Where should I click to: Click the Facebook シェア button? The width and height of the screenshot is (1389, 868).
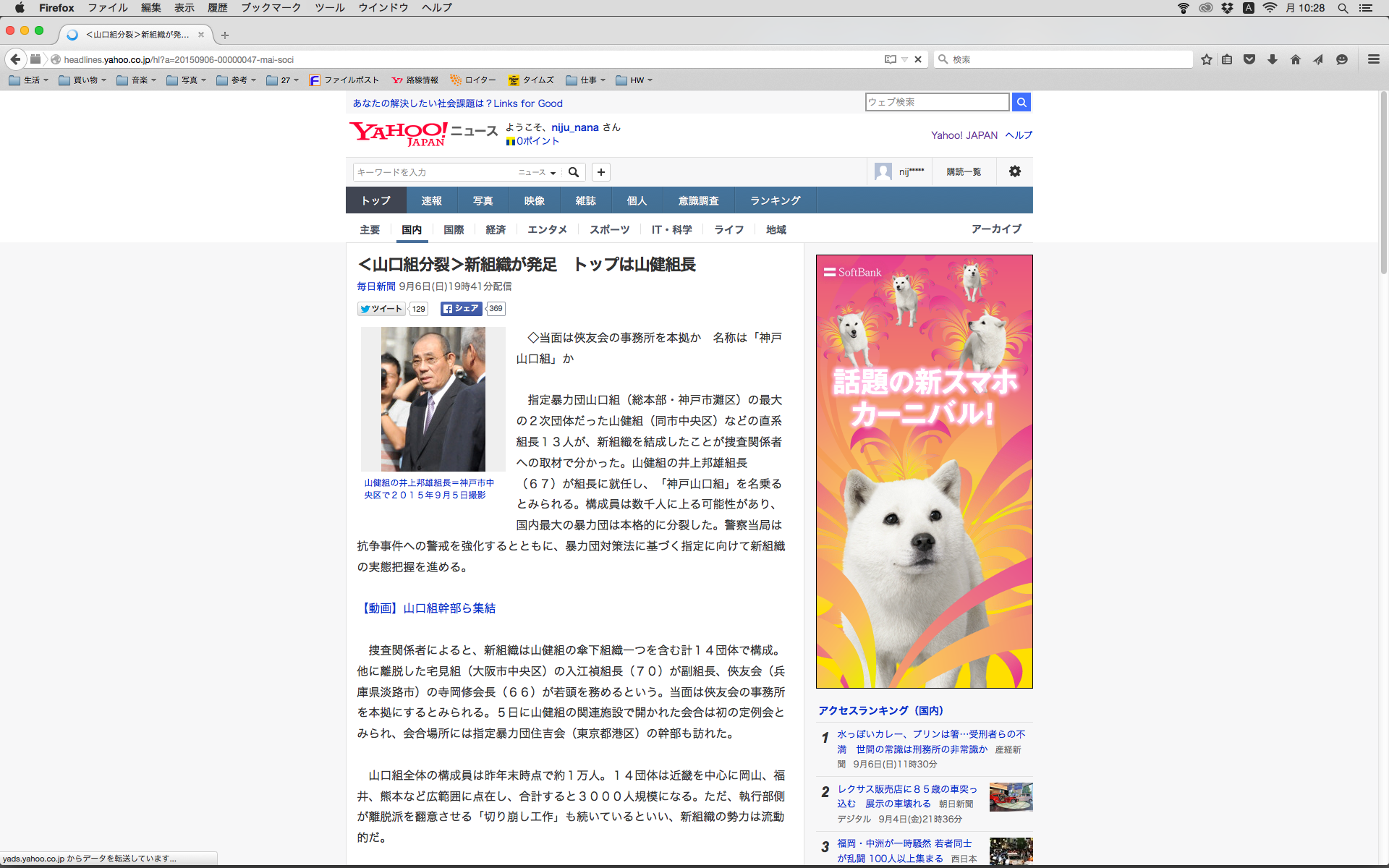pos(461,309)
